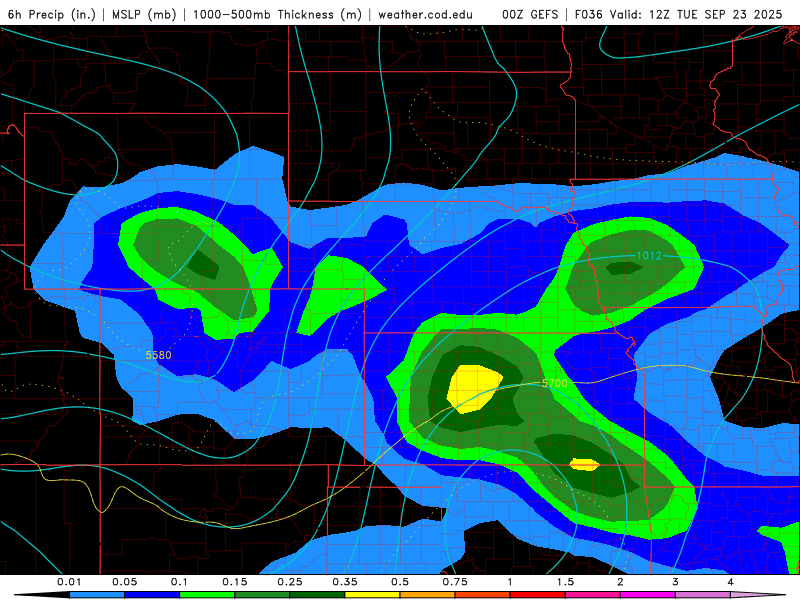The width and height of the screenshot is (800, 600).
Task: Click the yellow 0.35–0.5 legend segment
Action: pos(372,595)
